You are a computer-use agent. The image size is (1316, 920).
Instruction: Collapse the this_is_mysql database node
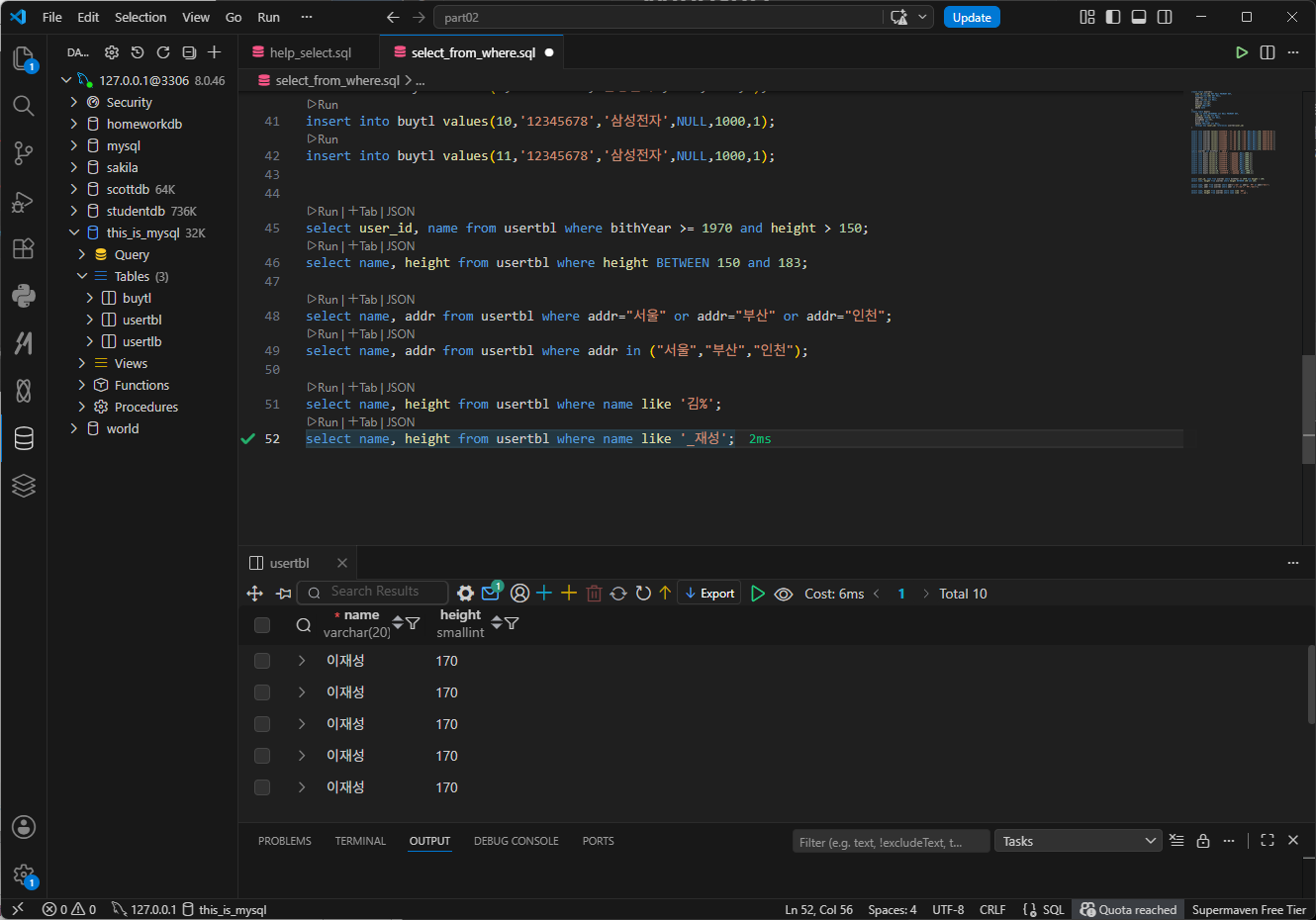point(74,232)
